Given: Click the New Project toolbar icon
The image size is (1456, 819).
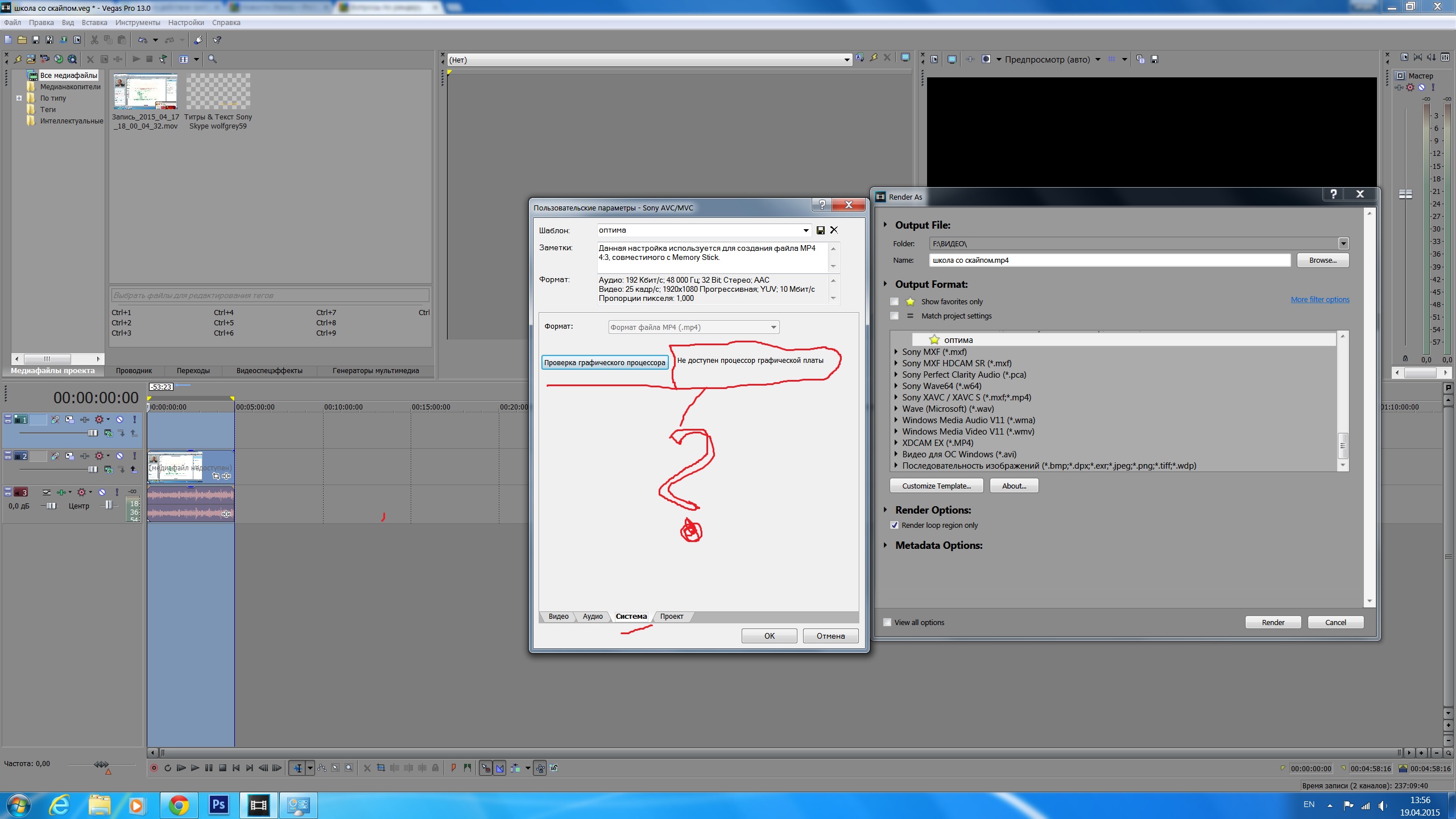Looking at the screenshot, I should click(x=8, y=40).
